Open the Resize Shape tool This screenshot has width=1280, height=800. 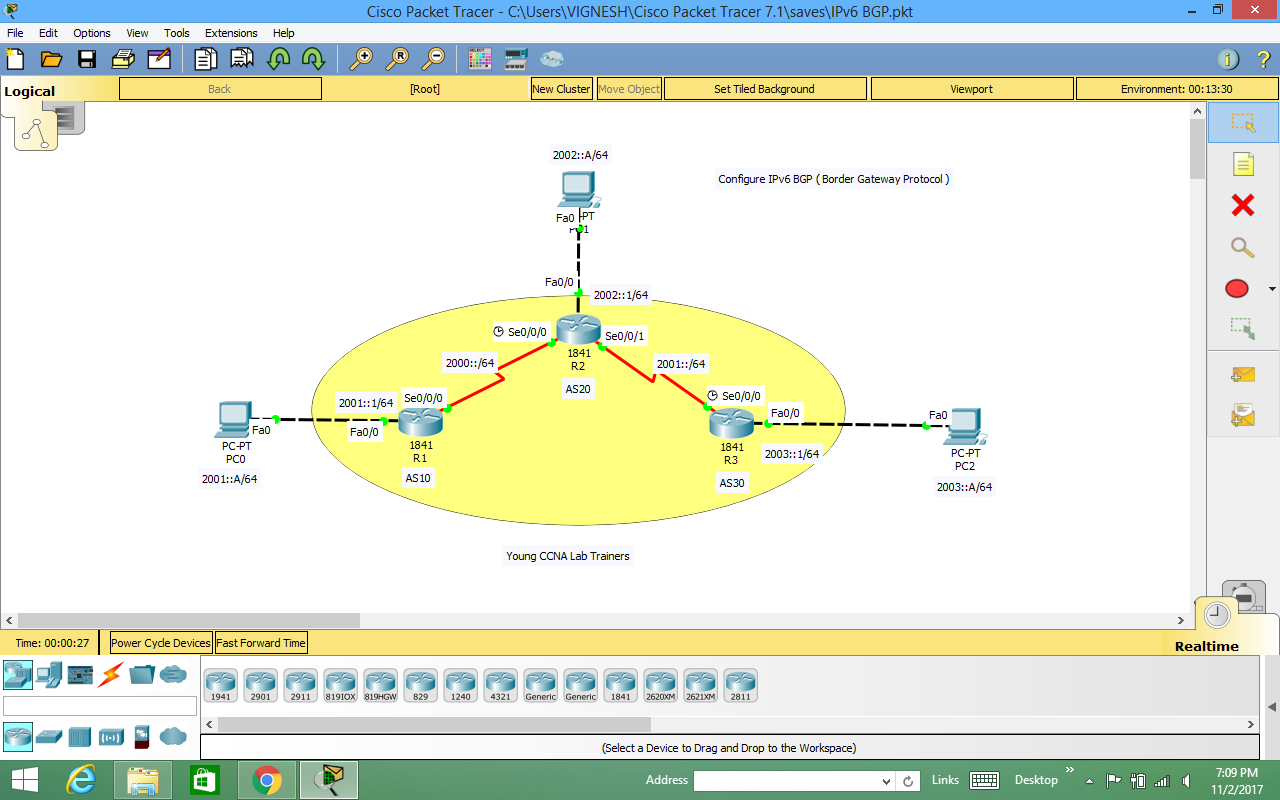(1243, 327)
